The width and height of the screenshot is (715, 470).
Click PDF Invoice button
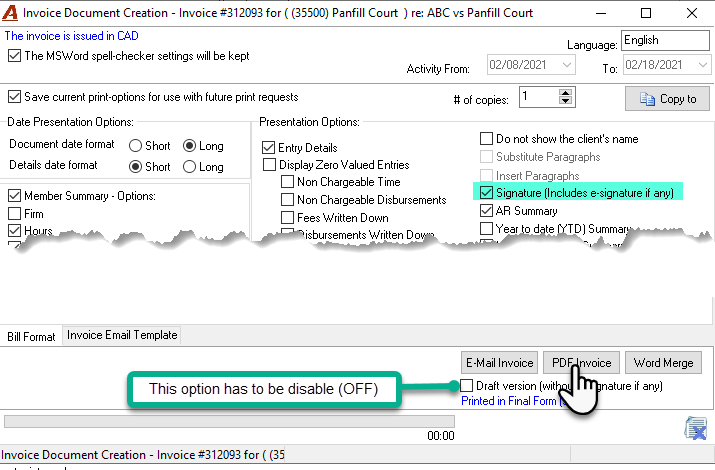point(581,363)
